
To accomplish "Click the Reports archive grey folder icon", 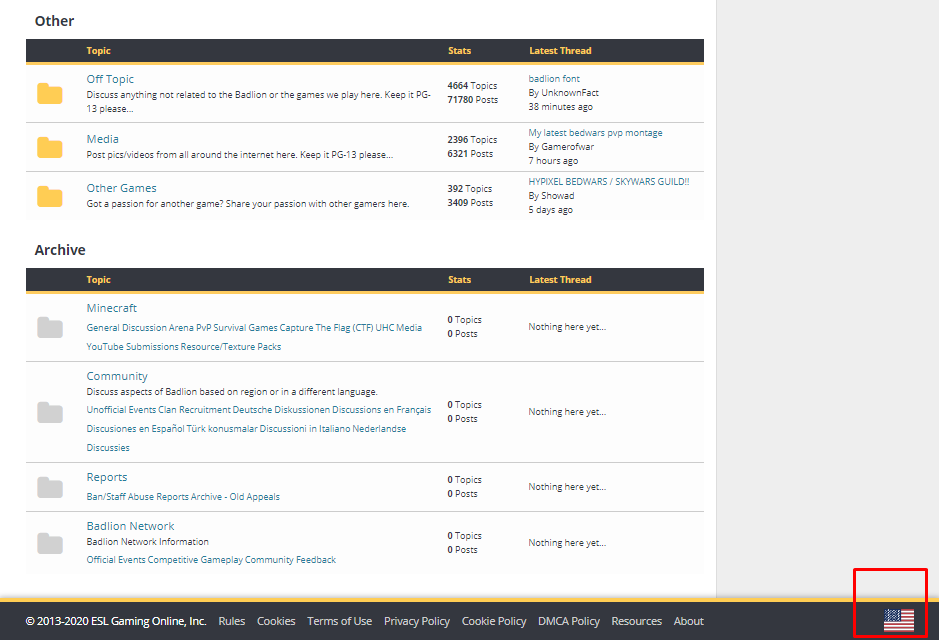I will (x=50, y=487).
